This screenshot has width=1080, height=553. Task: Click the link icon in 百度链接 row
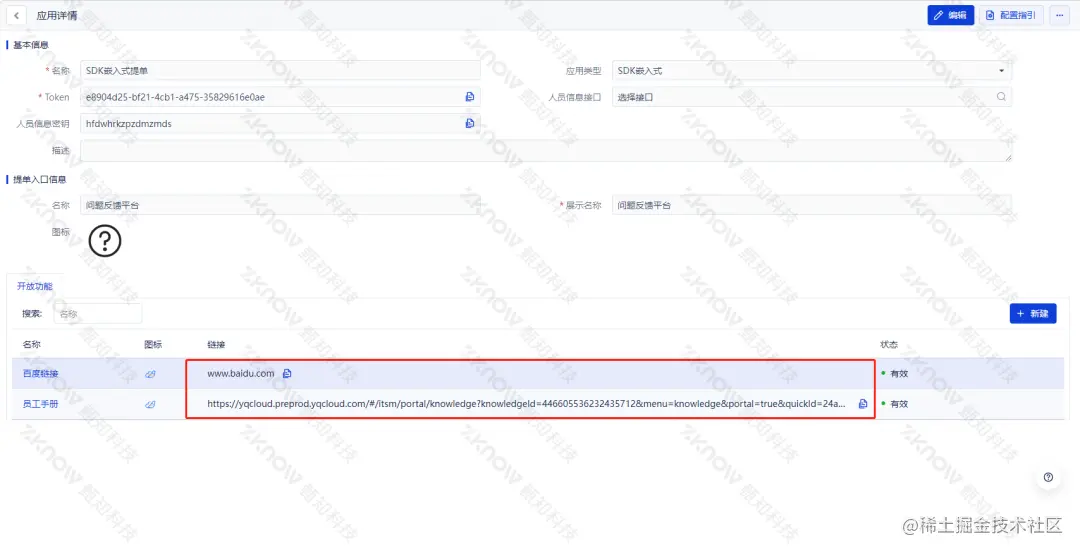150,374
